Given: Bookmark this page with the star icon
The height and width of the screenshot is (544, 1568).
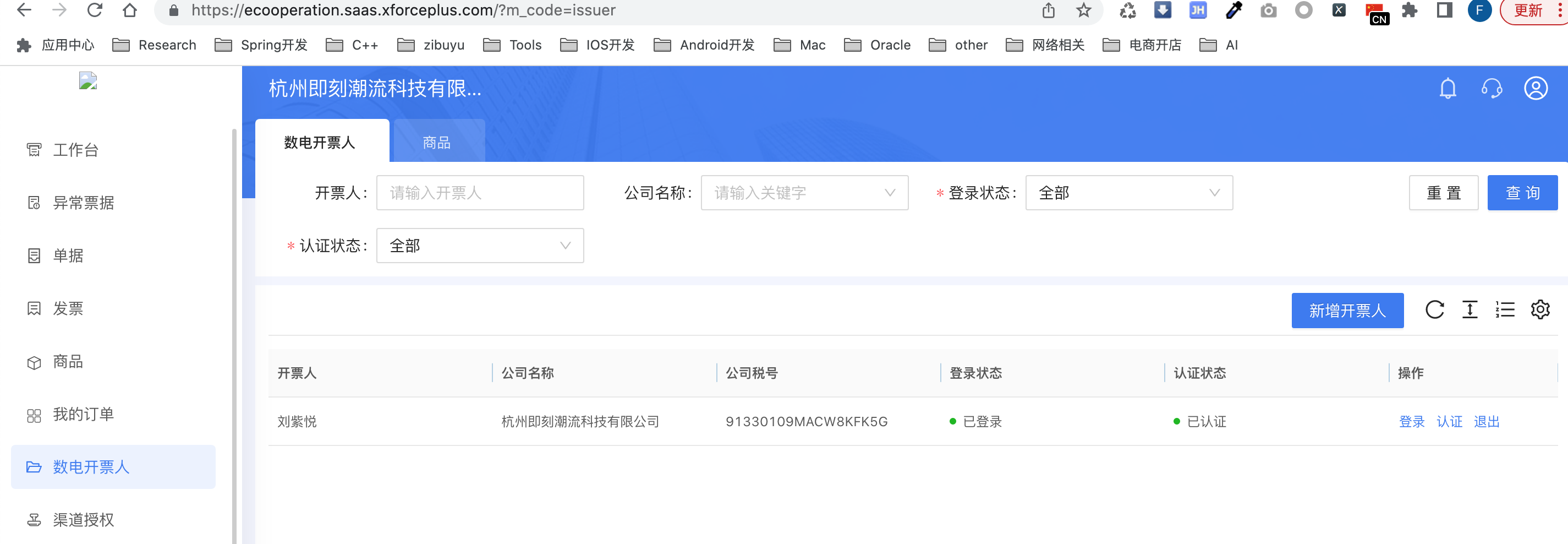Looking at the screenshot, I should (1083, 10).
